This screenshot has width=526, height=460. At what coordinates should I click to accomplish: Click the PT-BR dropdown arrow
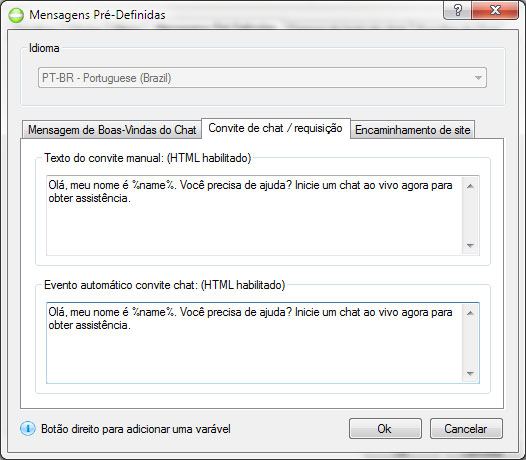(478, 78)
